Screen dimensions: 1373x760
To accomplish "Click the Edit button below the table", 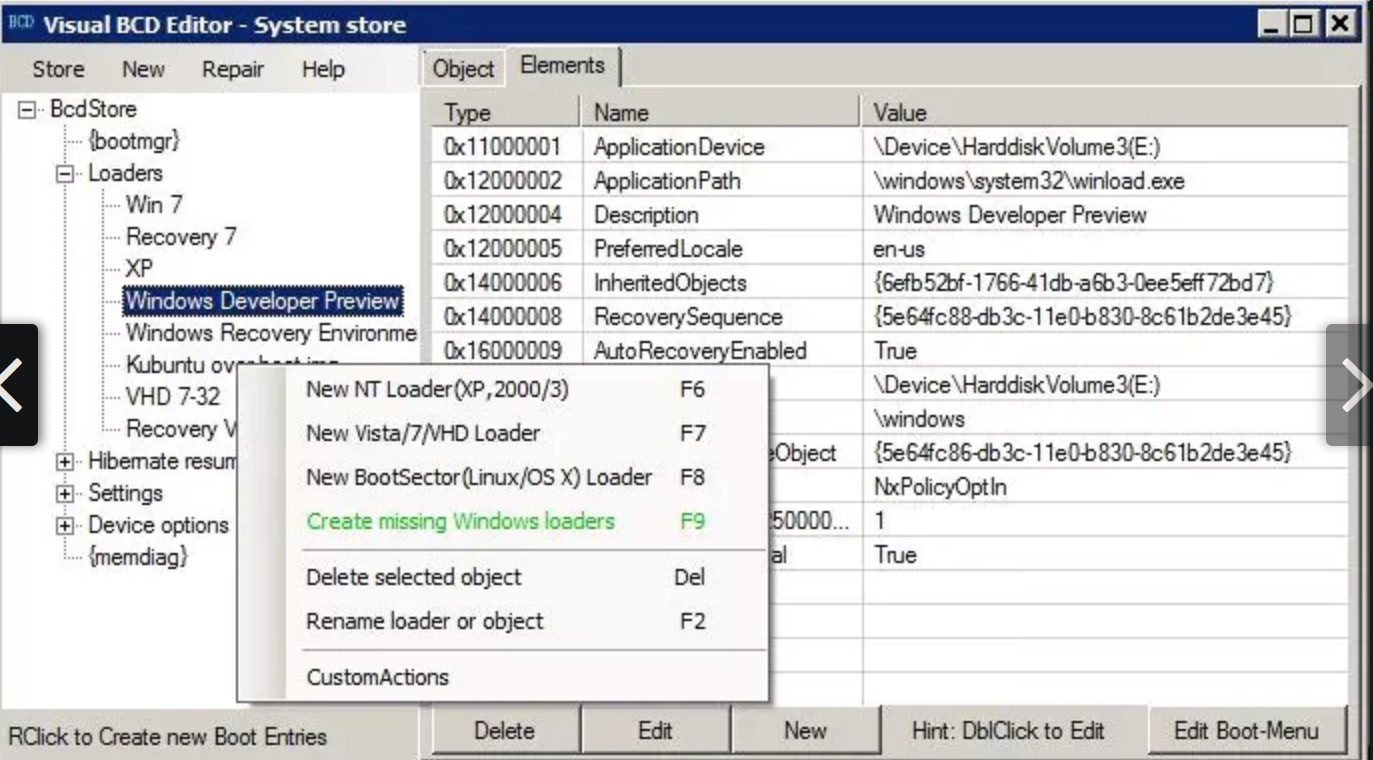I will tap(655, 731).
